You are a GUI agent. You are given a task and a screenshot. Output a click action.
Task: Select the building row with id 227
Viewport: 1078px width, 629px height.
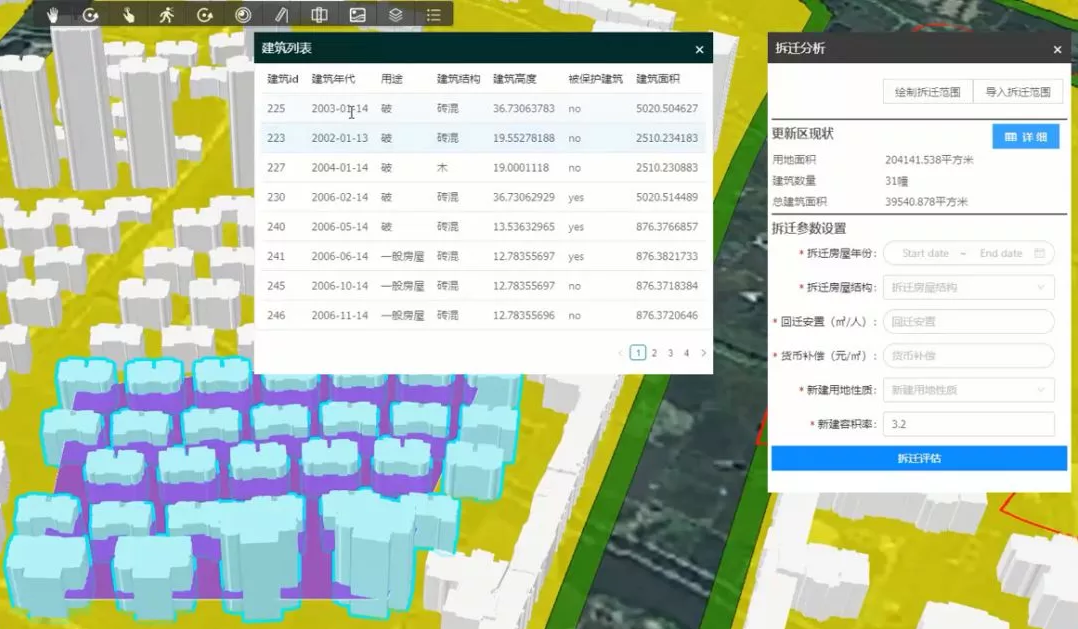click(x=483, y=168)
